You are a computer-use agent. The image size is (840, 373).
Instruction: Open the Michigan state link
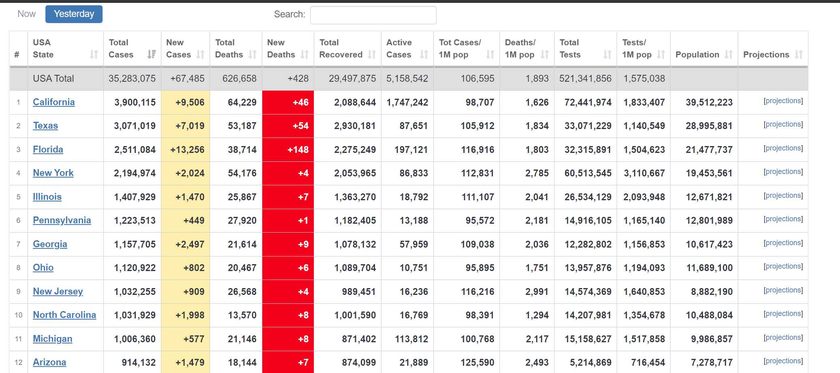click(52, 339)
